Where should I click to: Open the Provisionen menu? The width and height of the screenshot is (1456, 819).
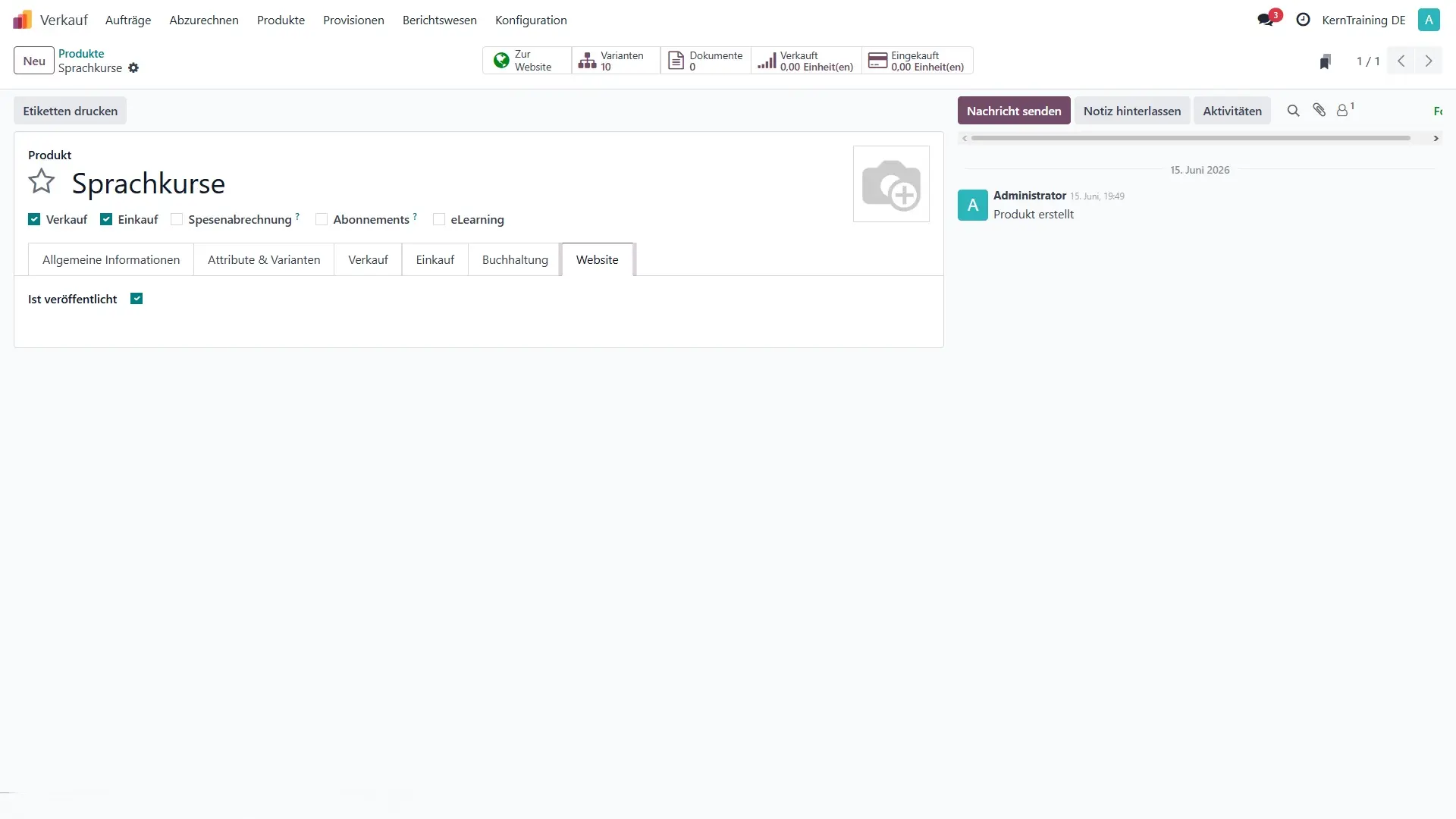coord(353,20)
